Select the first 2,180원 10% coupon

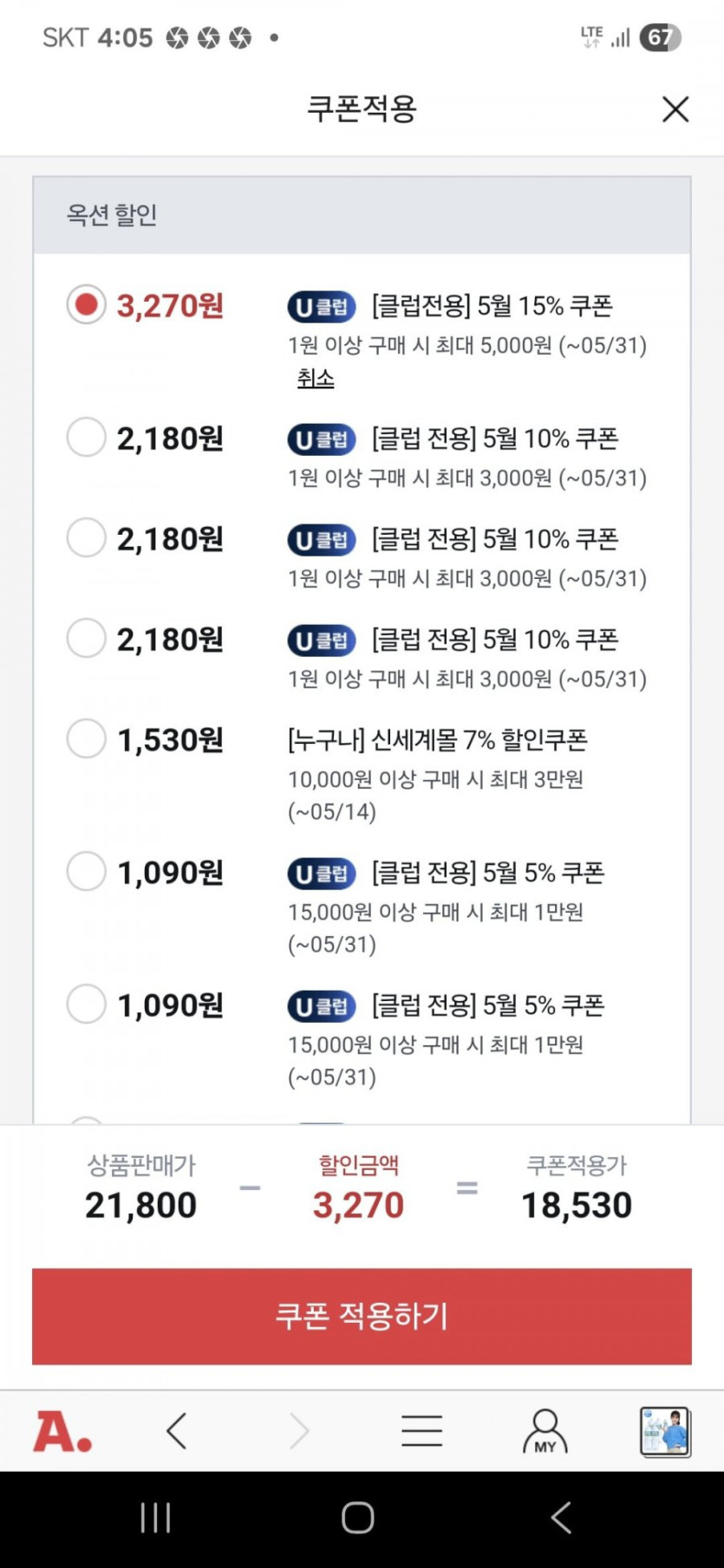pos(86,438)
